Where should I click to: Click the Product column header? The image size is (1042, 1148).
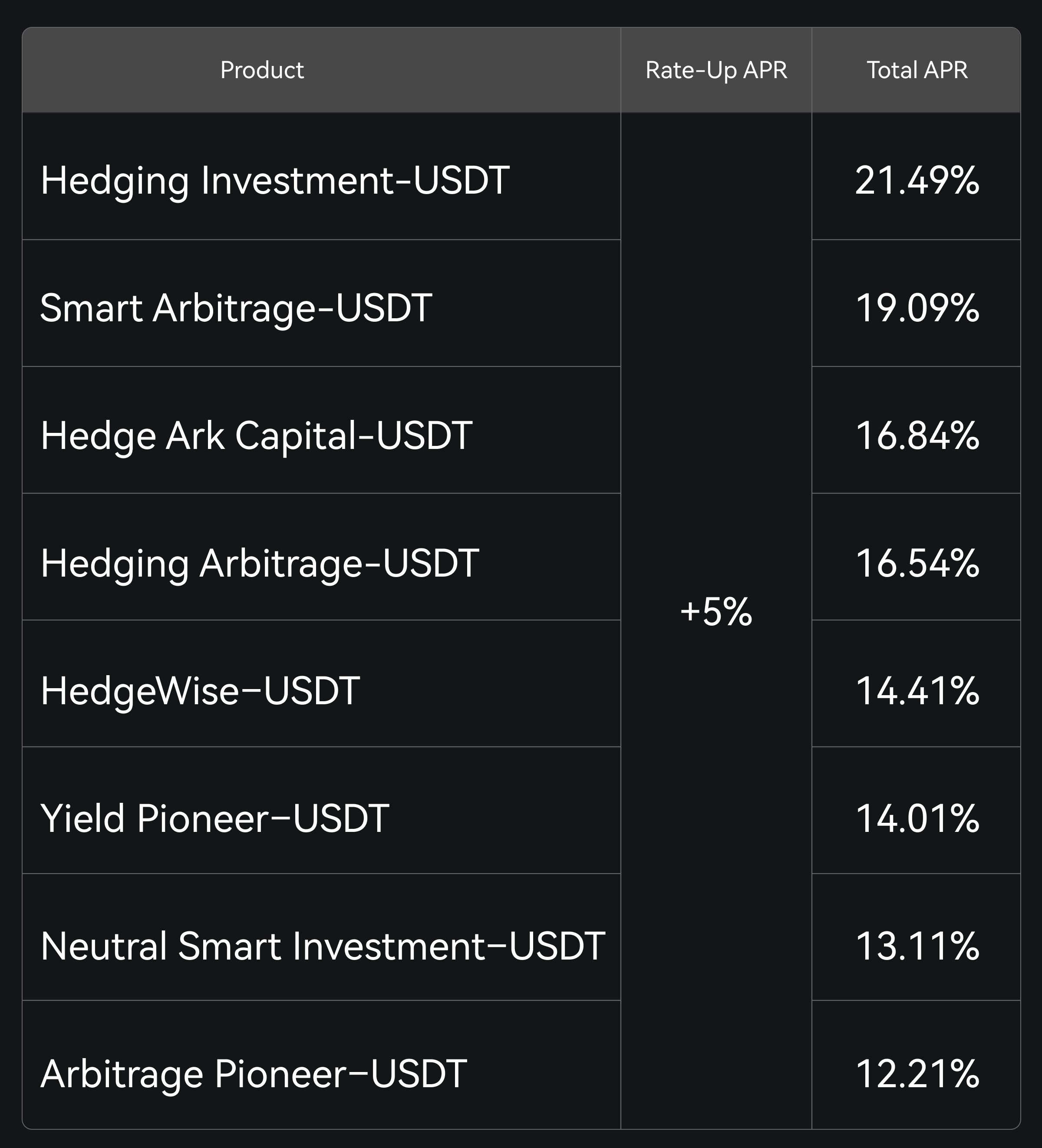tap(262, 70)
